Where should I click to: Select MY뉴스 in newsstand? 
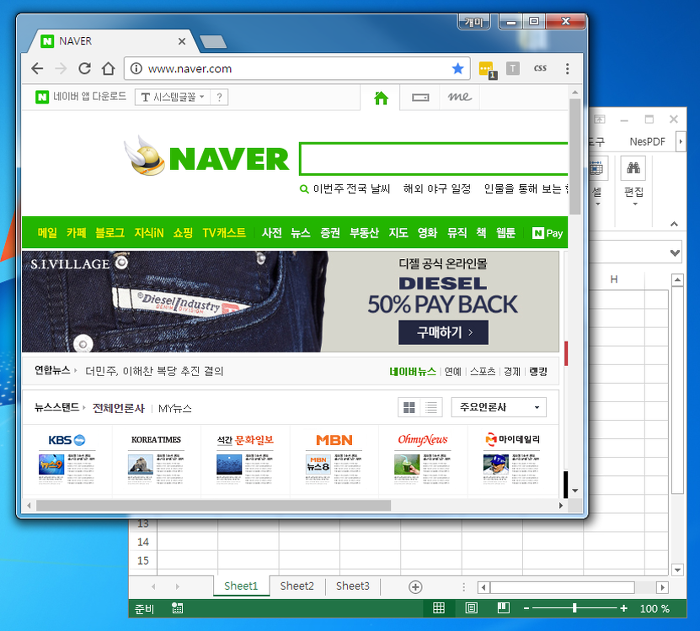click(x=175, y=408)
